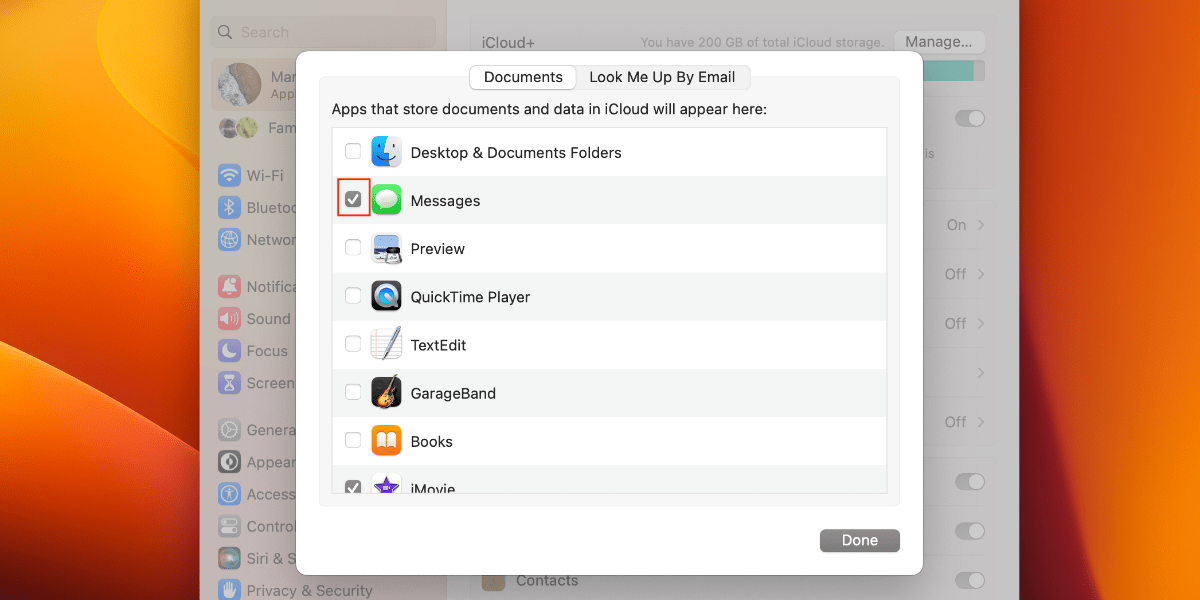Enable iCloud syncing for TextEdit
Viewport: 1200px width, 600px height.
click(x=353, y=344)
